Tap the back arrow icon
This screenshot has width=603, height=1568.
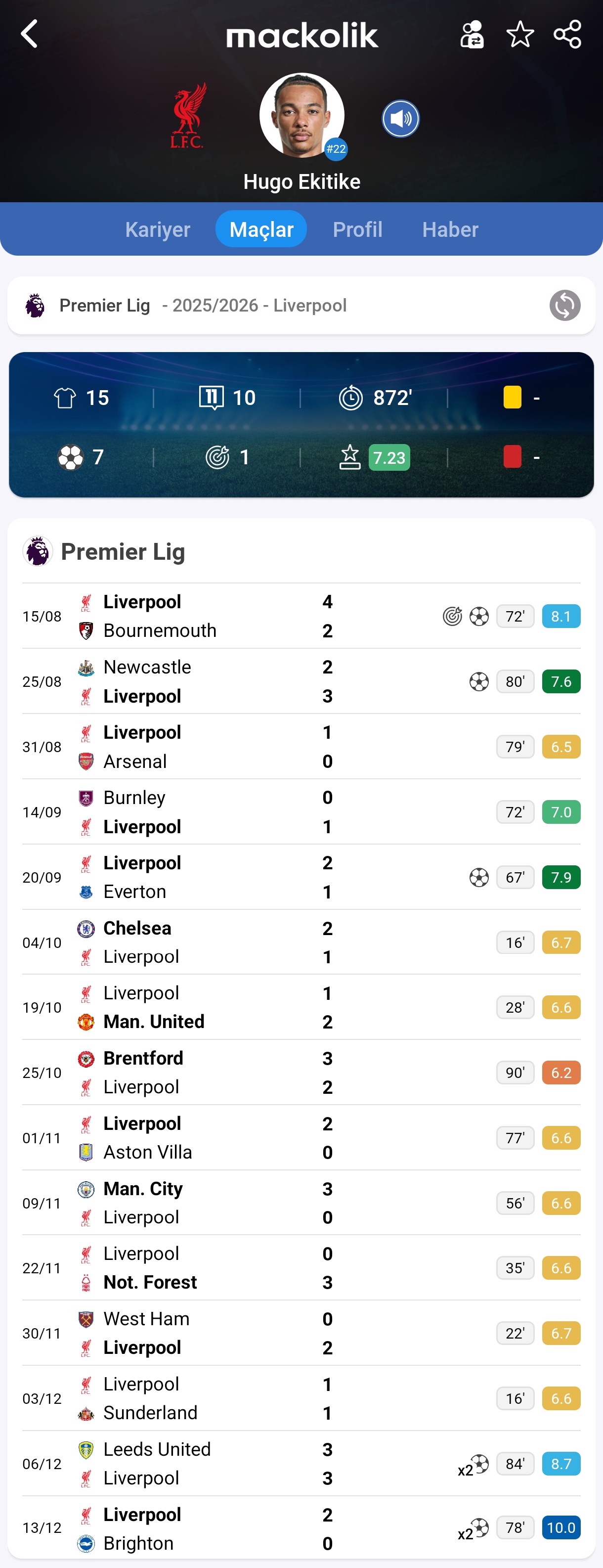point(29,34)
